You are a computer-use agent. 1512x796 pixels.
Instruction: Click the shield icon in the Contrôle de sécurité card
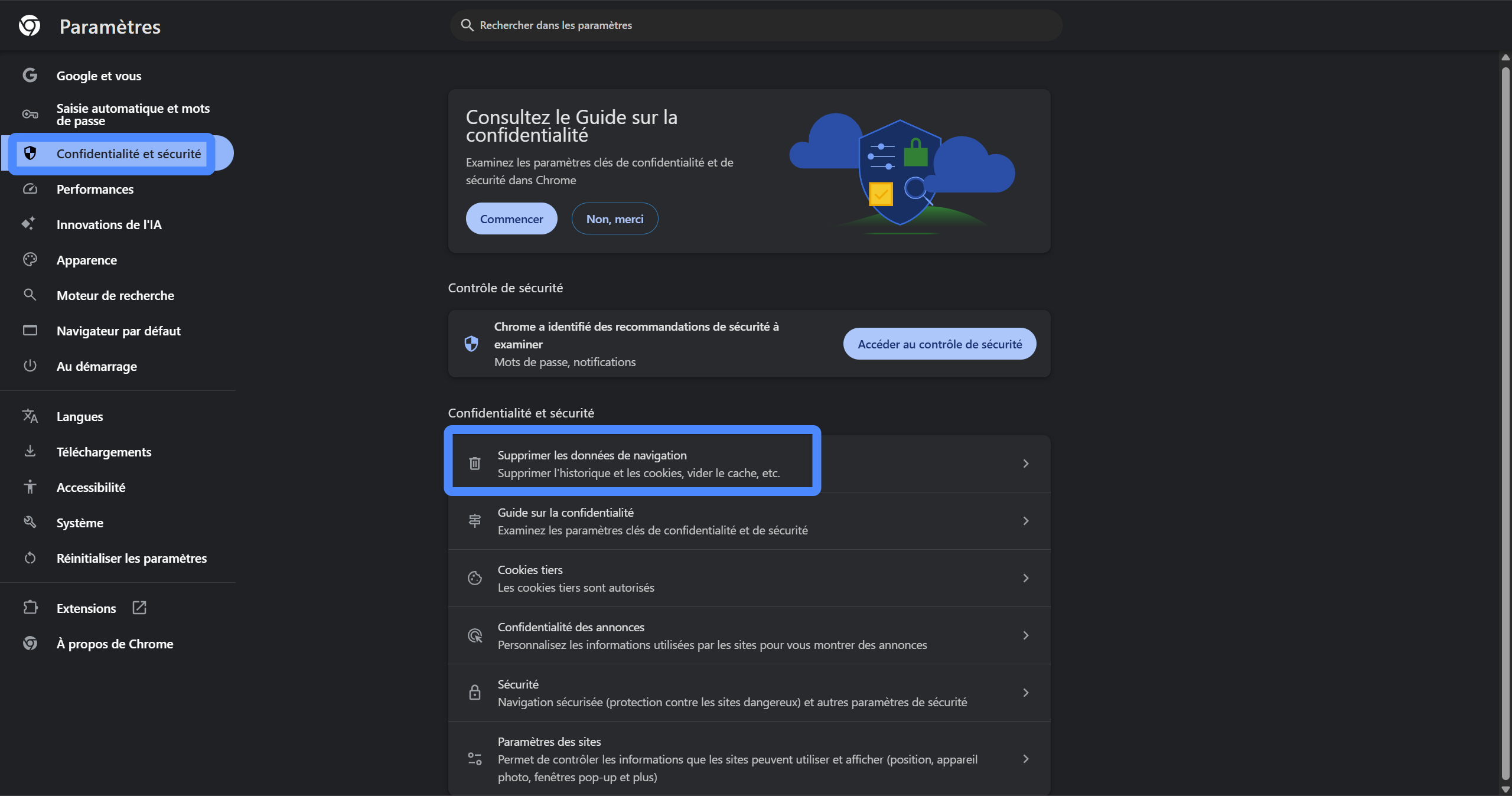click(471, 344)
